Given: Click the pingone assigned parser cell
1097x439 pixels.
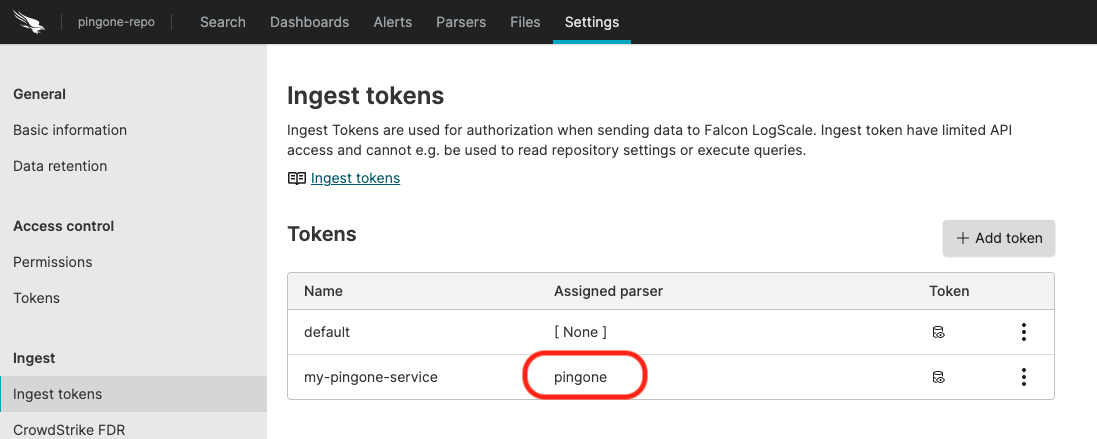Looking at the screenshot, I should pos(583,377).
